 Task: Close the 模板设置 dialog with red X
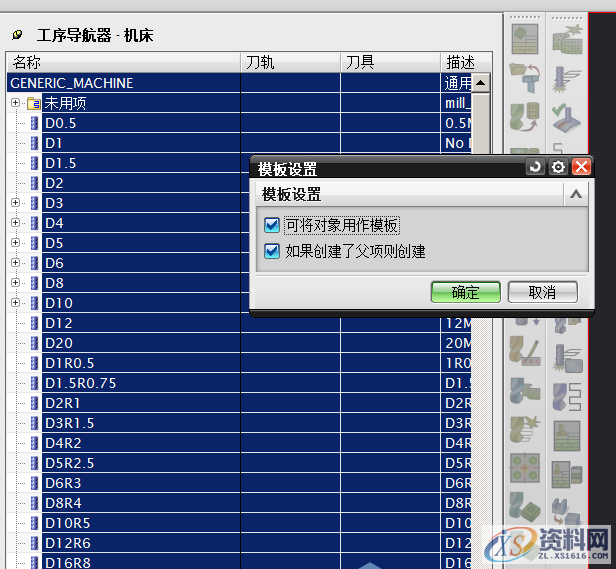coord(581,167)
